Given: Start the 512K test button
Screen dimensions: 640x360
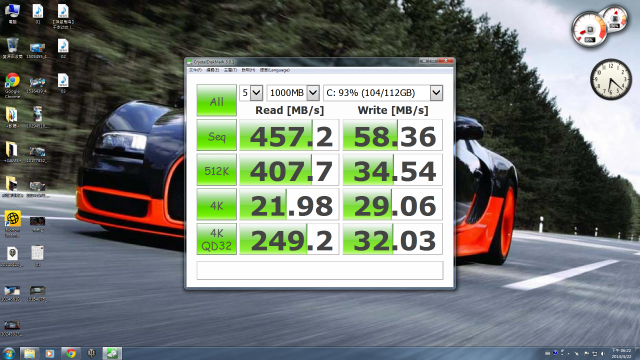Looking at the screenshot, I should click(216, 170).
